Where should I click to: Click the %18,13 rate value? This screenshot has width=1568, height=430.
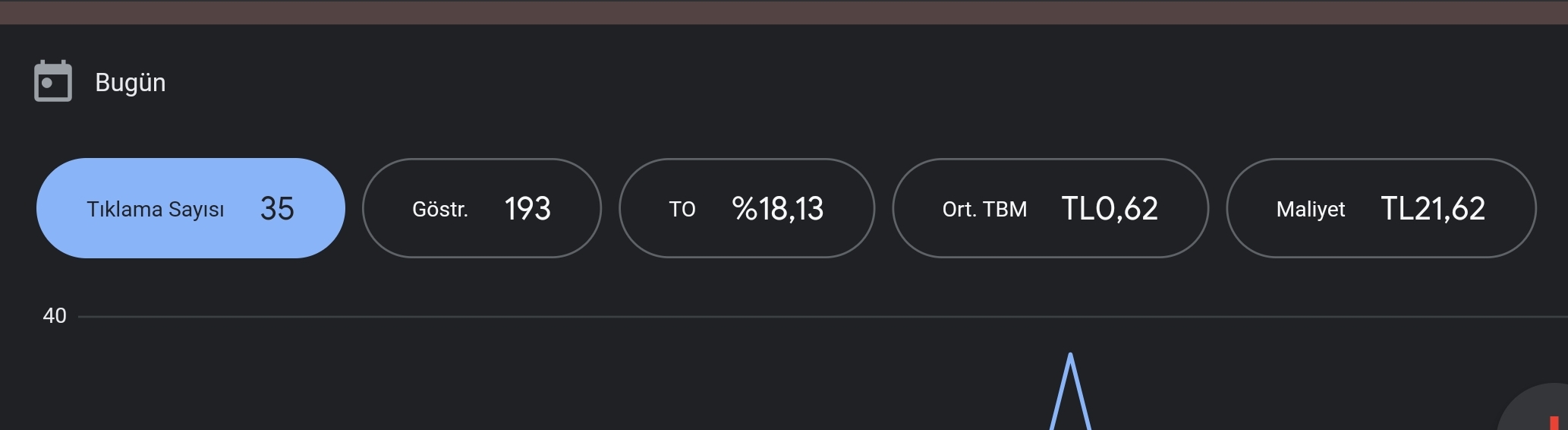click(x=778, y=208)
